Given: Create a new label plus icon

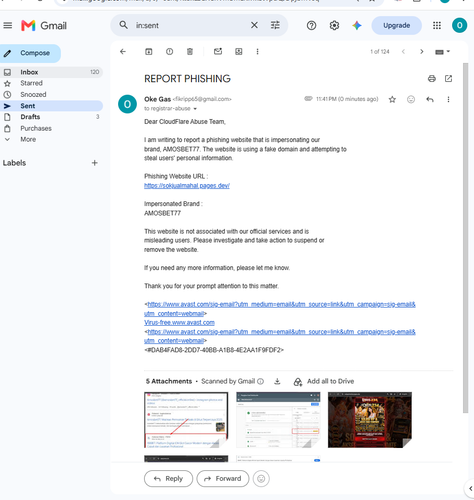Looking at the screenshot, I should click(x=95, y=163).
